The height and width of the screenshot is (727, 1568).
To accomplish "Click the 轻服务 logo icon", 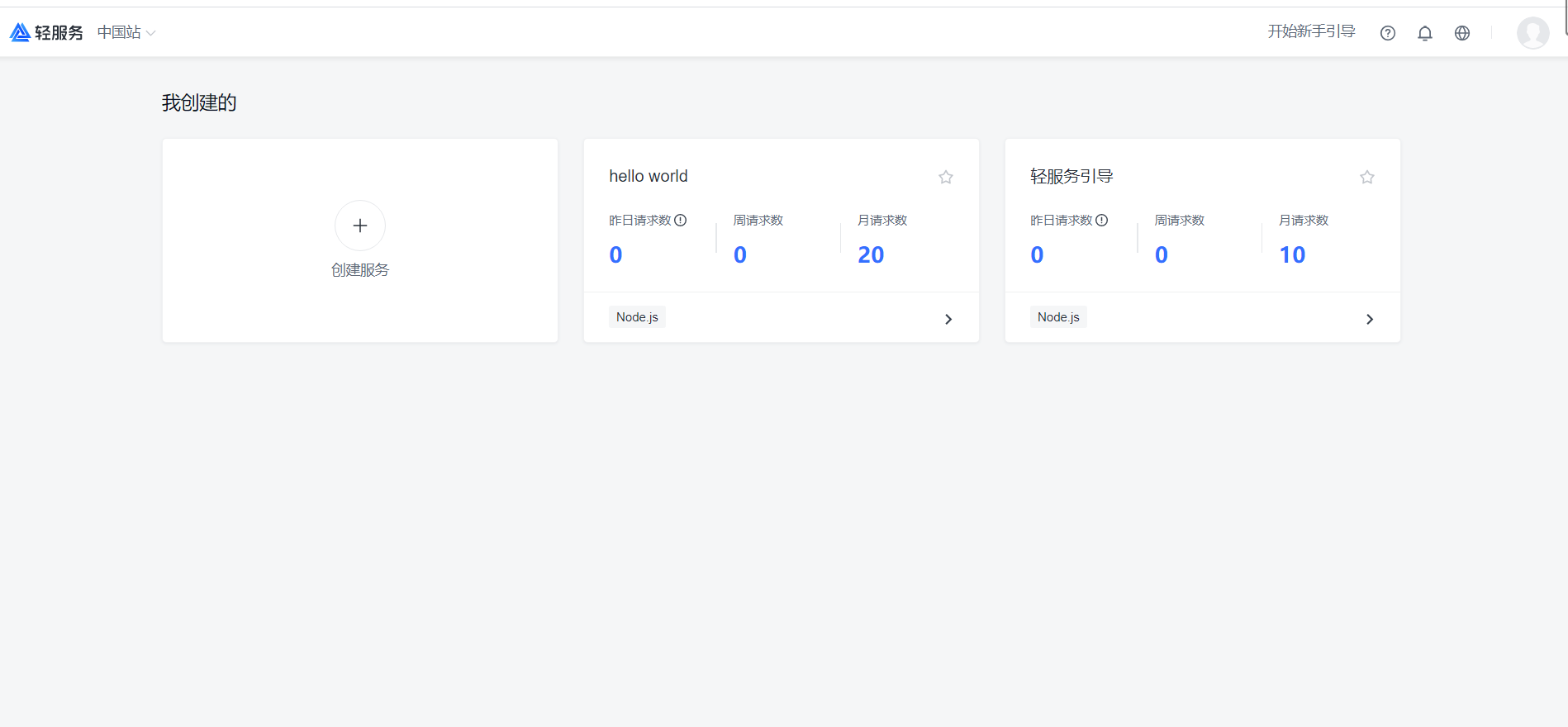I will 20,32.
